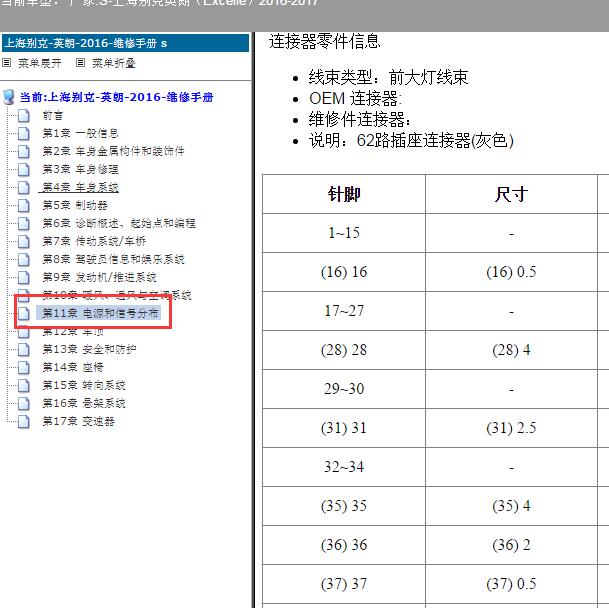The height and width of the screenshot is (608, 609).
Task: Click the table cell 1~15
Action: 344,233
